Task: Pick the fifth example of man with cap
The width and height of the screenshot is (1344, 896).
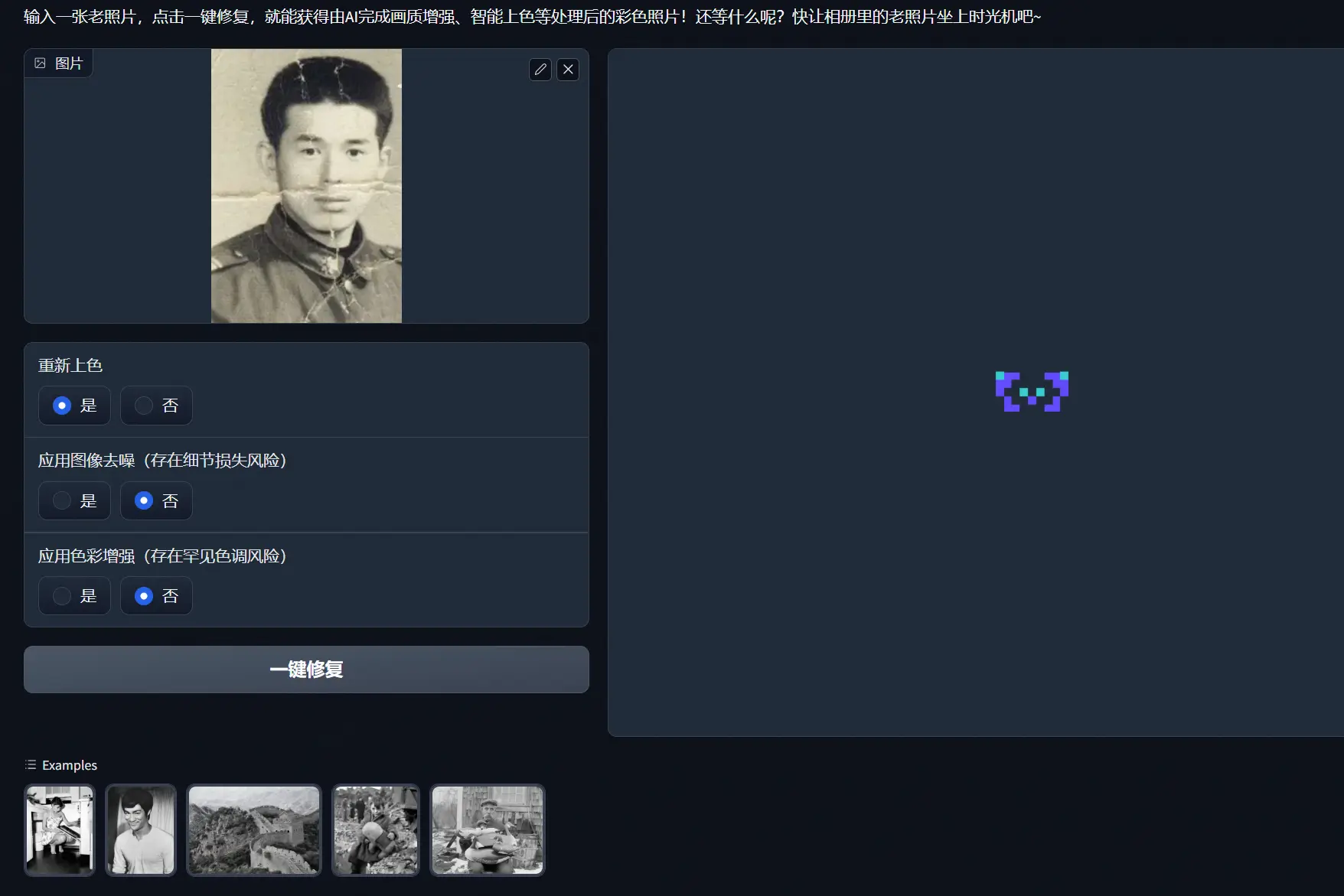Action: tap(488, 830)
